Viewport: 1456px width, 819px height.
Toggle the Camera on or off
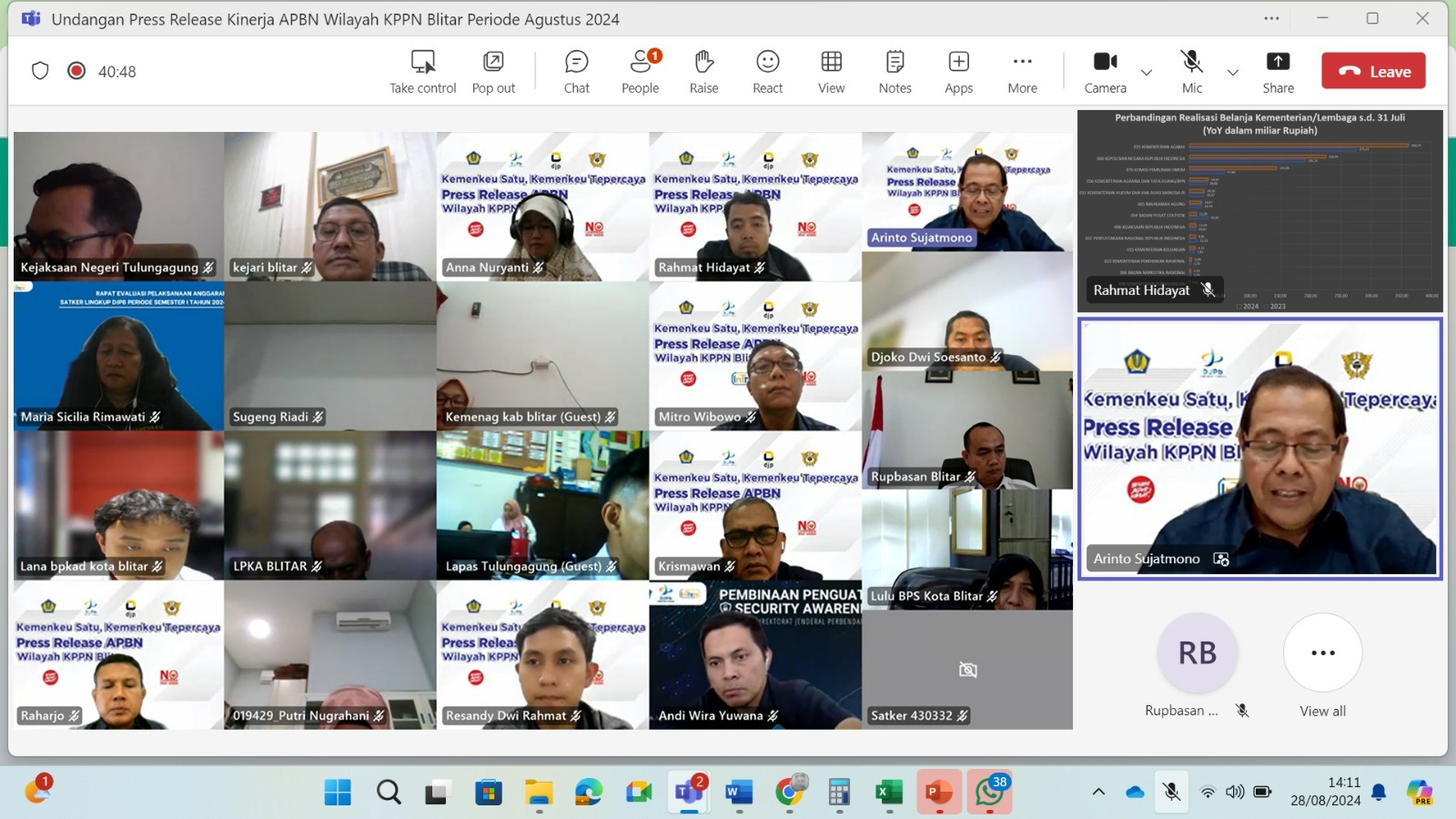pyautogui.click(x=1105, y=71)
